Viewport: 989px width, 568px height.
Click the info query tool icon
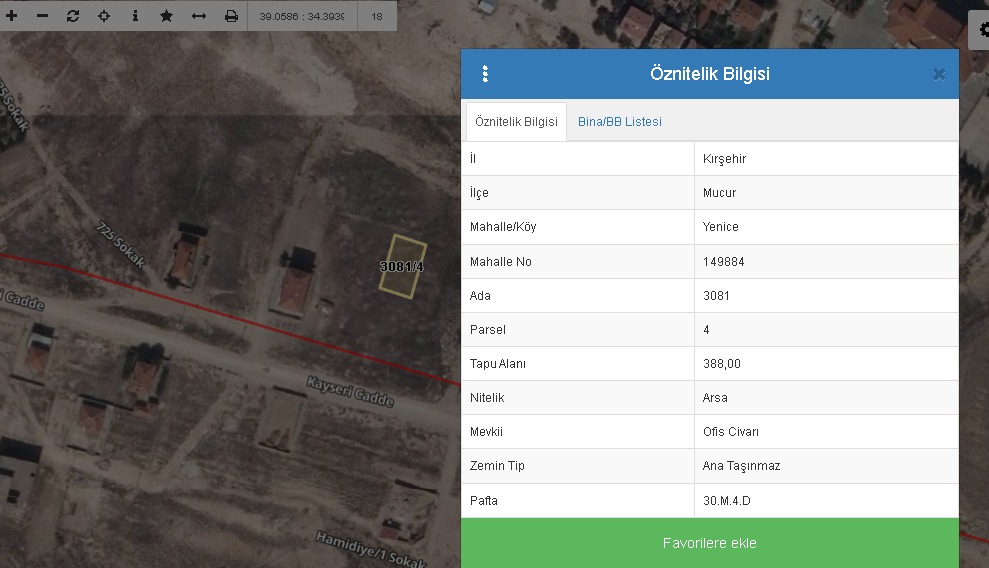tap(135, 16)
